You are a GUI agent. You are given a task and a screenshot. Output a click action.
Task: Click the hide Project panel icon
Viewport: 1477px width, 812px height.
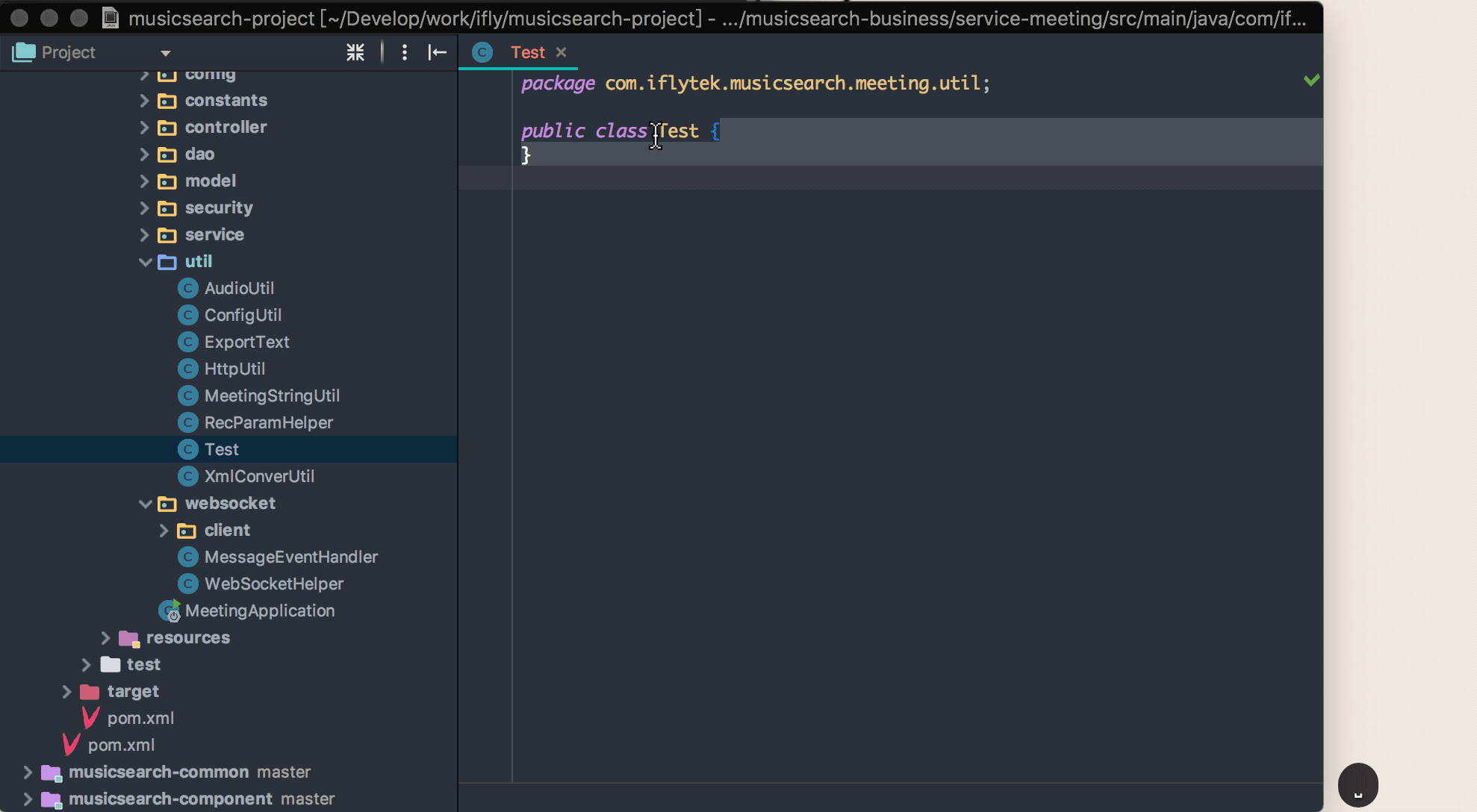click(438, 52)
